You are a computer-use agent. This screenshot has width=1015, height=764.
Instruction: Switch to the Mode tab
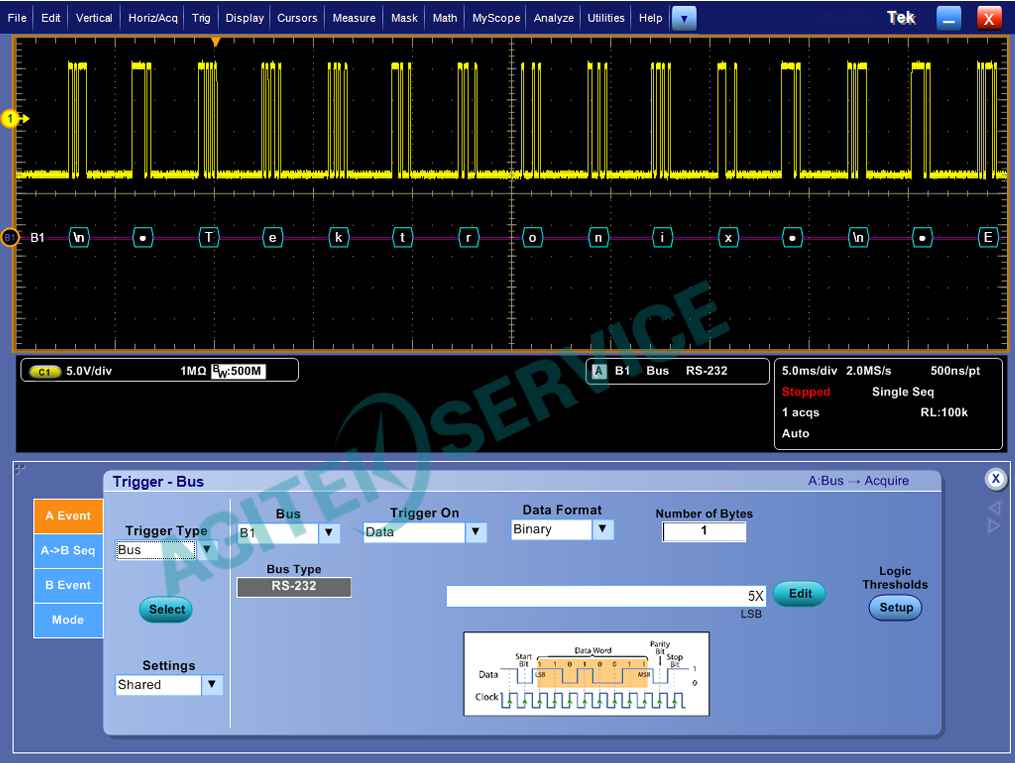click(68, 620)
